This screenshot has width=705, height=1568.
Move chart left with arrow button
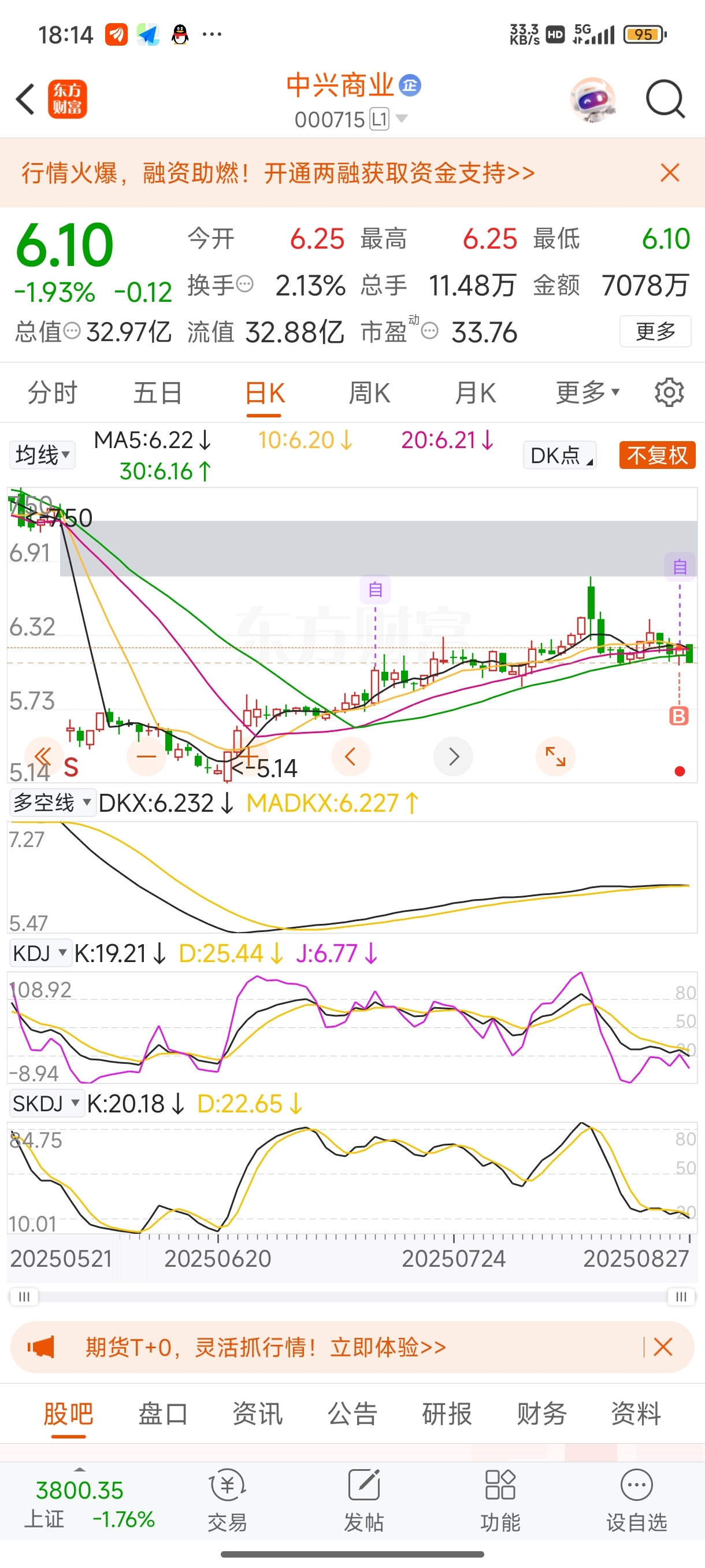click(350, 757)
